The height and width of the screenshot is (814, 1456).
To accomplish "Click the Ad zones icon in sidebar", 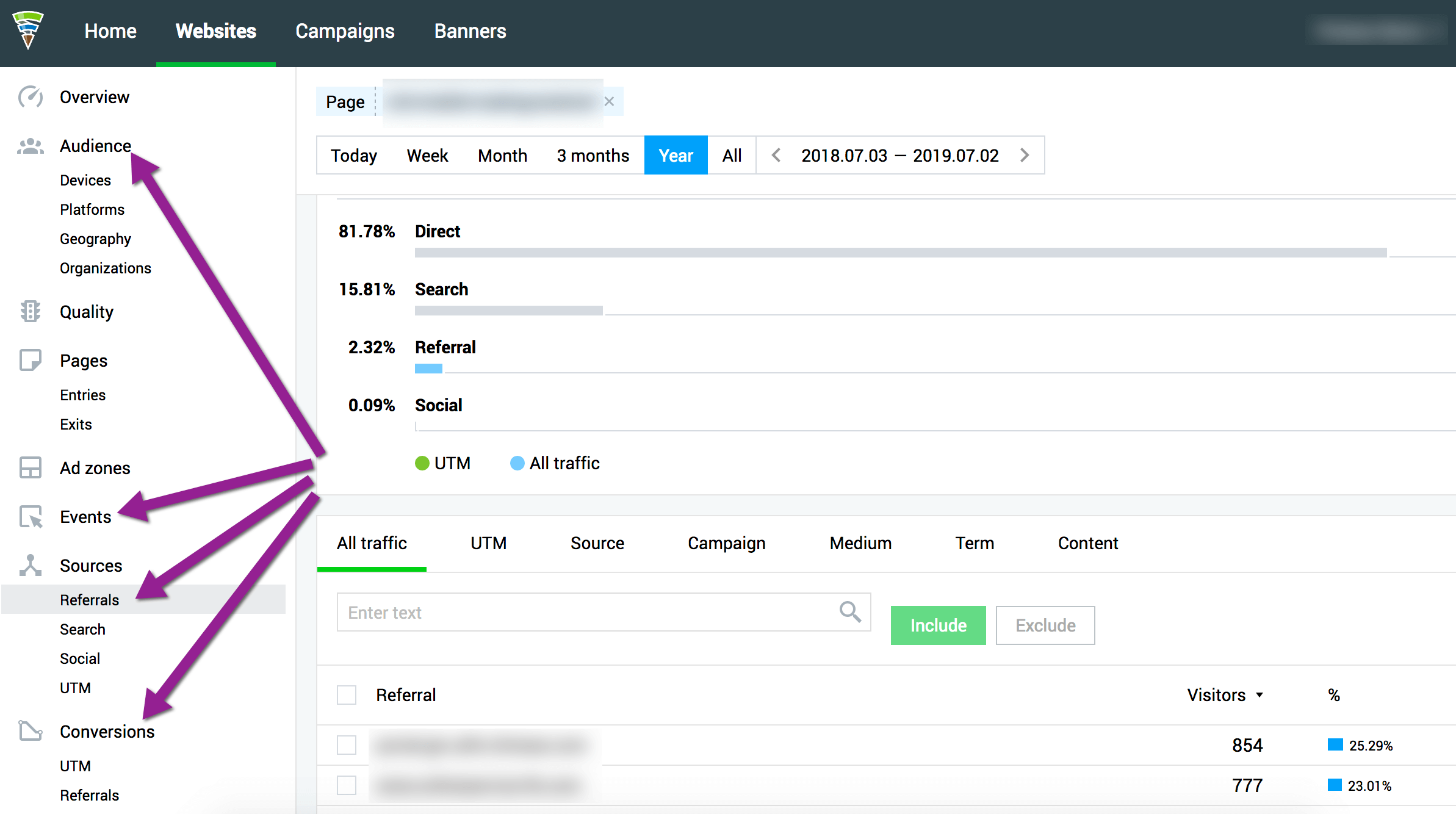I will 31,468.
